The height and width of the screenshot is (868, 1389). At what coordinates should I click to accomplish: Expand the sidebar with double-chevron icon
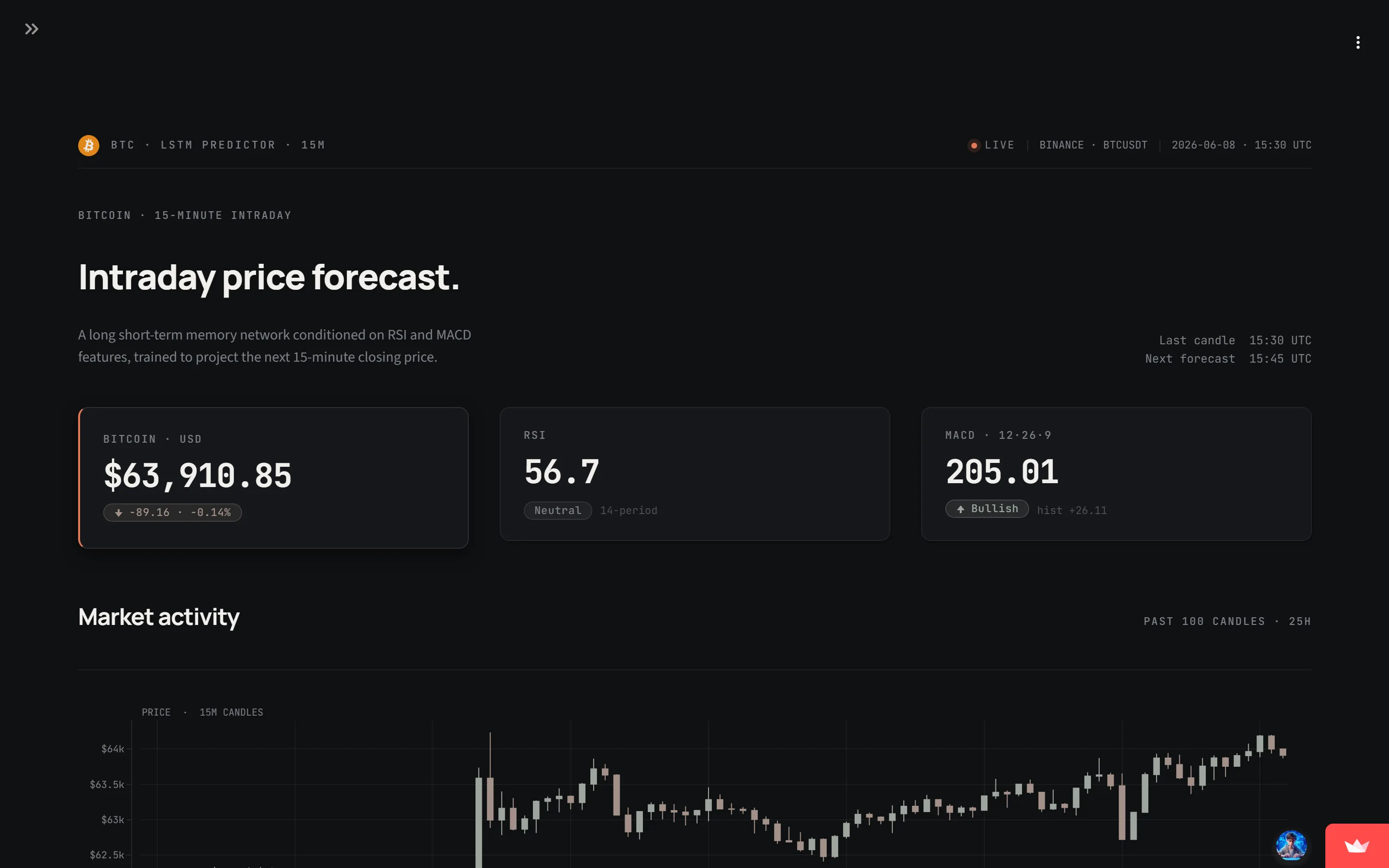(x=31, y=29)
